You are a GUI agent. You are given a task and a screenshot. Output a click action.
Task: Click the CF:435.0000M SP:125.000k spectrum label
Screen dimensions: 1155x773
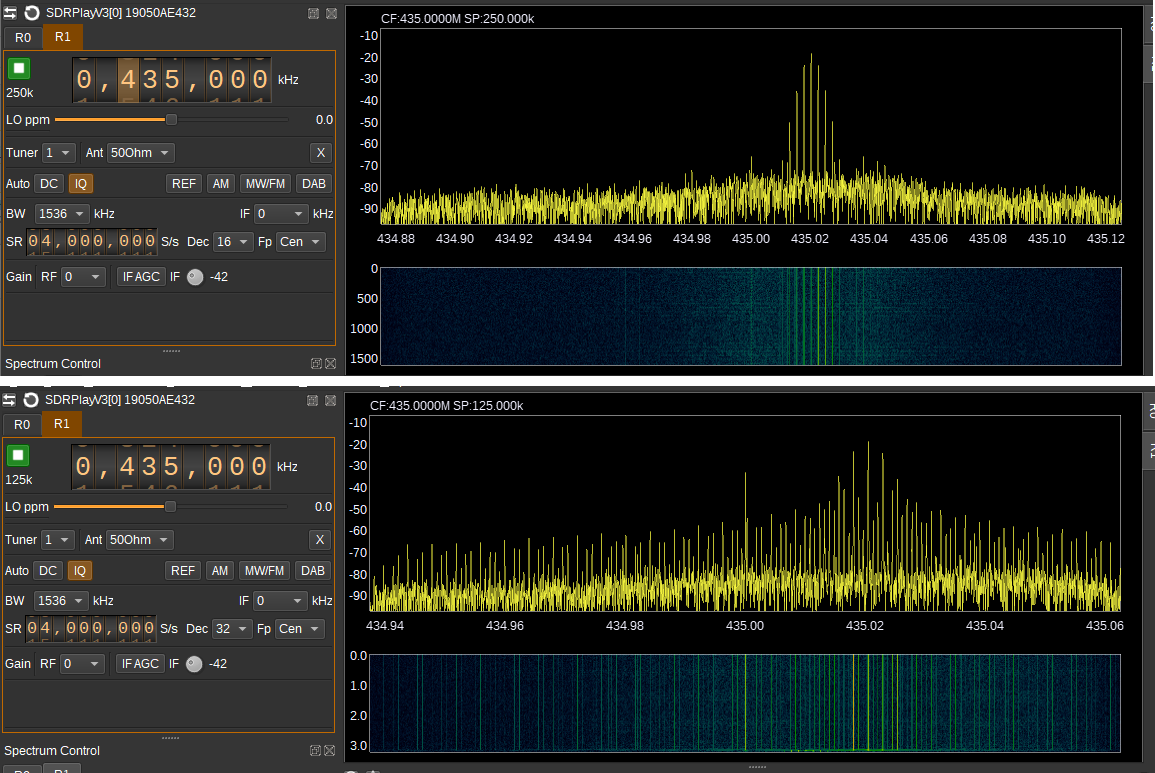point(446,405)
